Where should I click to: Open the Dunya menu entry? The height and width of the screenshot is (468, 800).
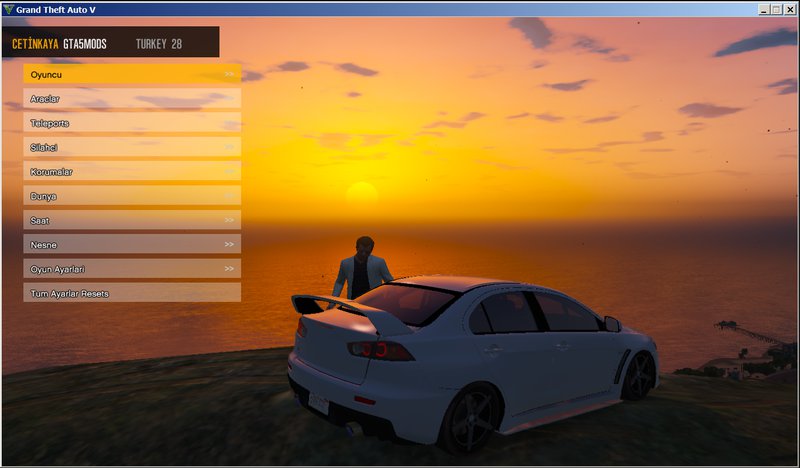pyautogui.click(x=132, y=196)
